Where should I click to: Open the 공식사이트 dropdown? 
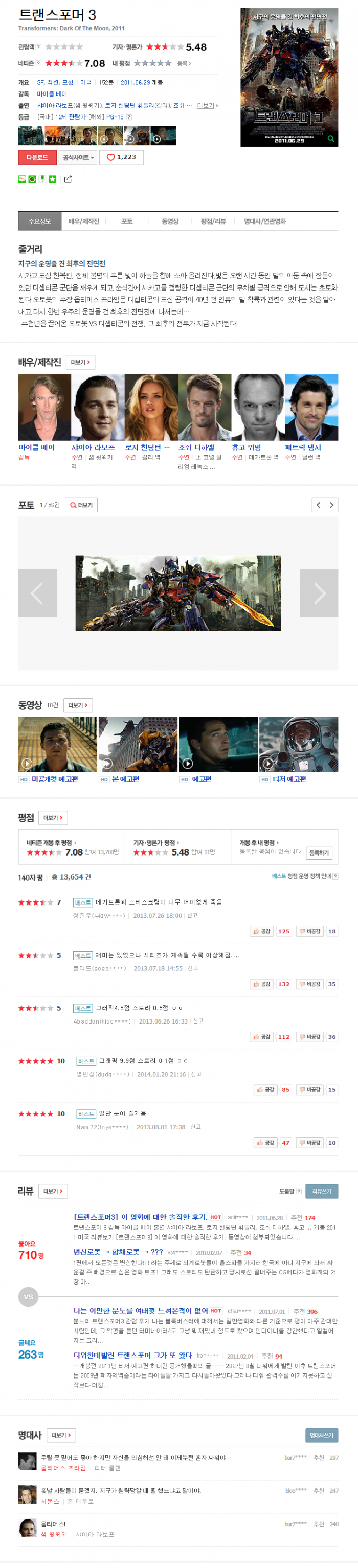pyautogui.click(x=79, y=157)
